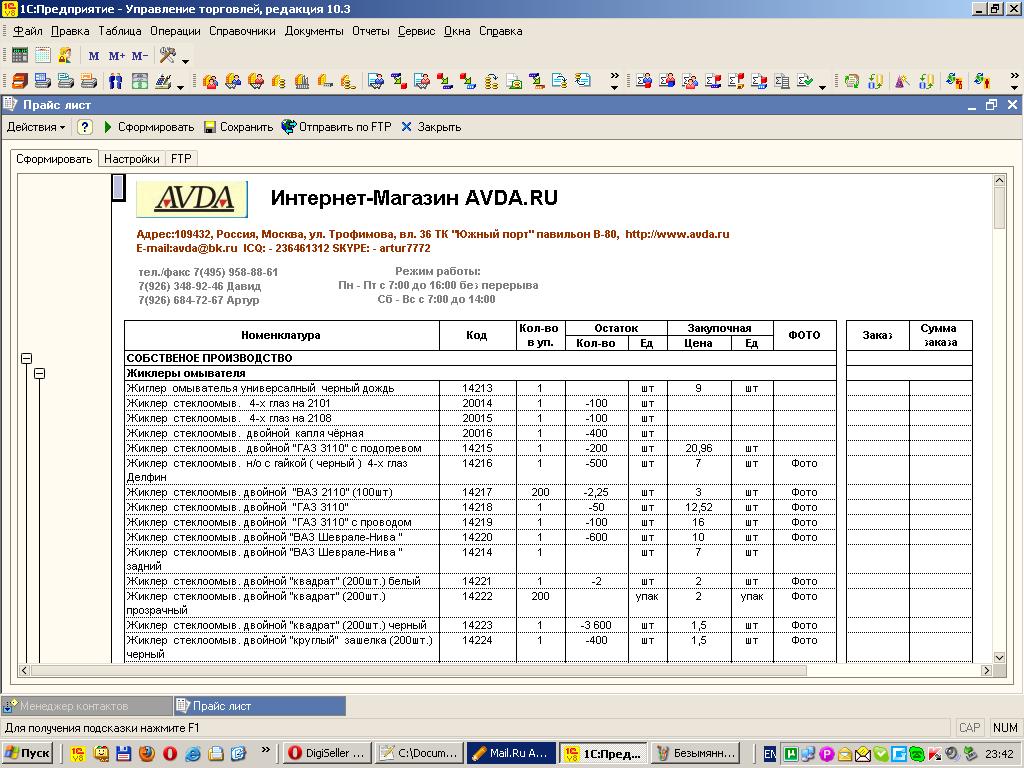Screen dimensions: 1024x768
Task: Click the green play arrow Сформировать icon
Action: (108, 127)
